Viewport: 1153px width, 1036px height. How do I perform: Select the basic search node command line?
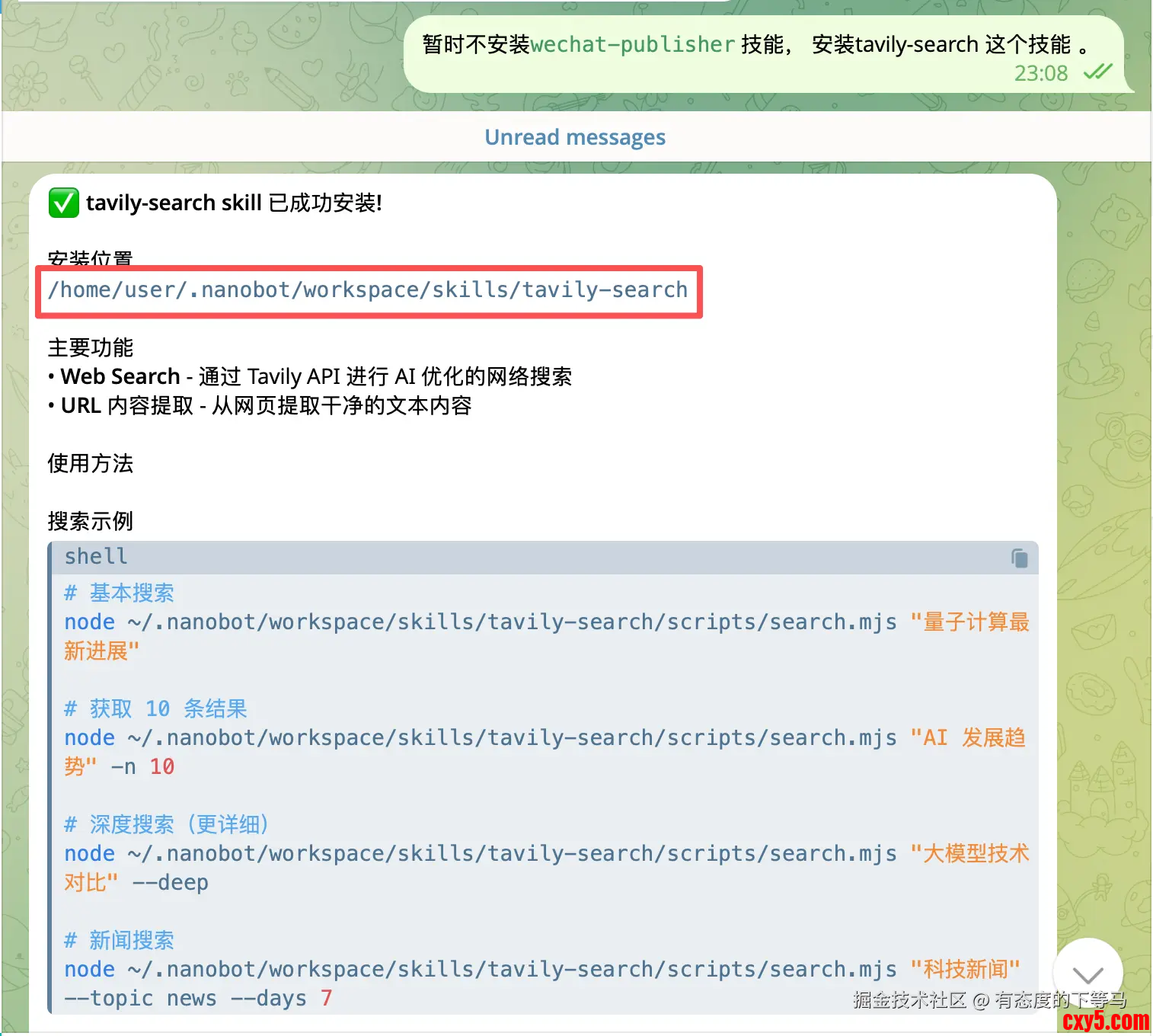[546, 637]
